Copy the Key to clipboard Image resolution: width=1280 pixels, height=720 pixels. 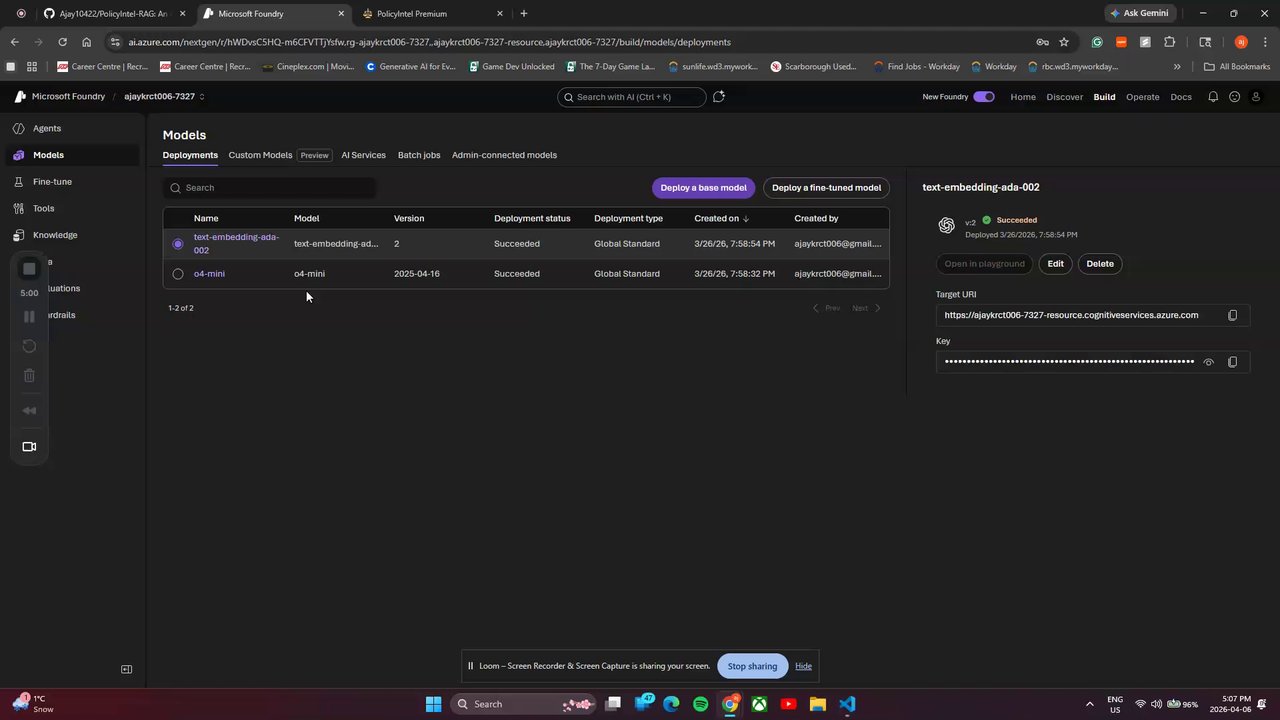(x=1232, y=362)
